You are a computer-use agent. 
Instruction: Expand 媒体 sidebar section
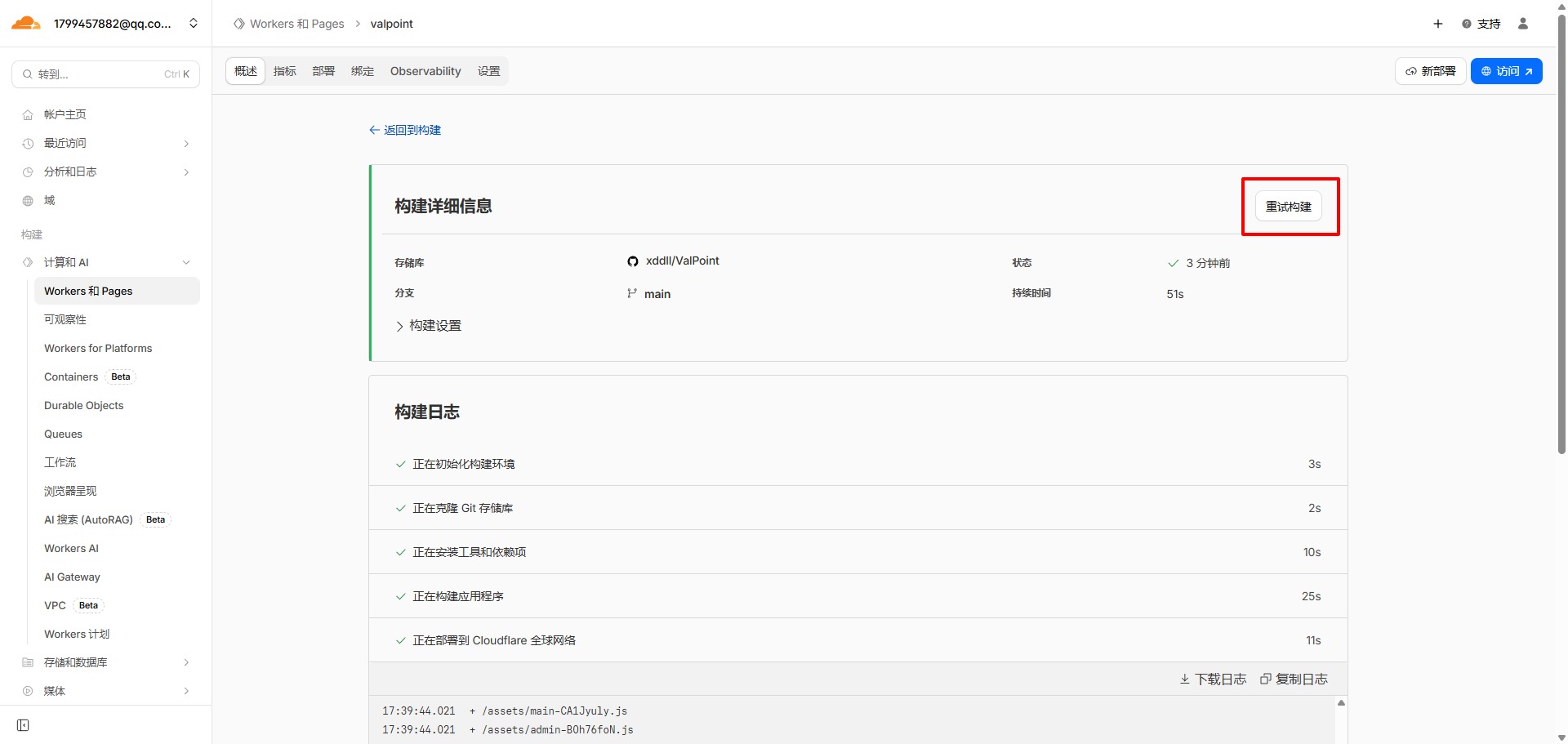point(106,691)
